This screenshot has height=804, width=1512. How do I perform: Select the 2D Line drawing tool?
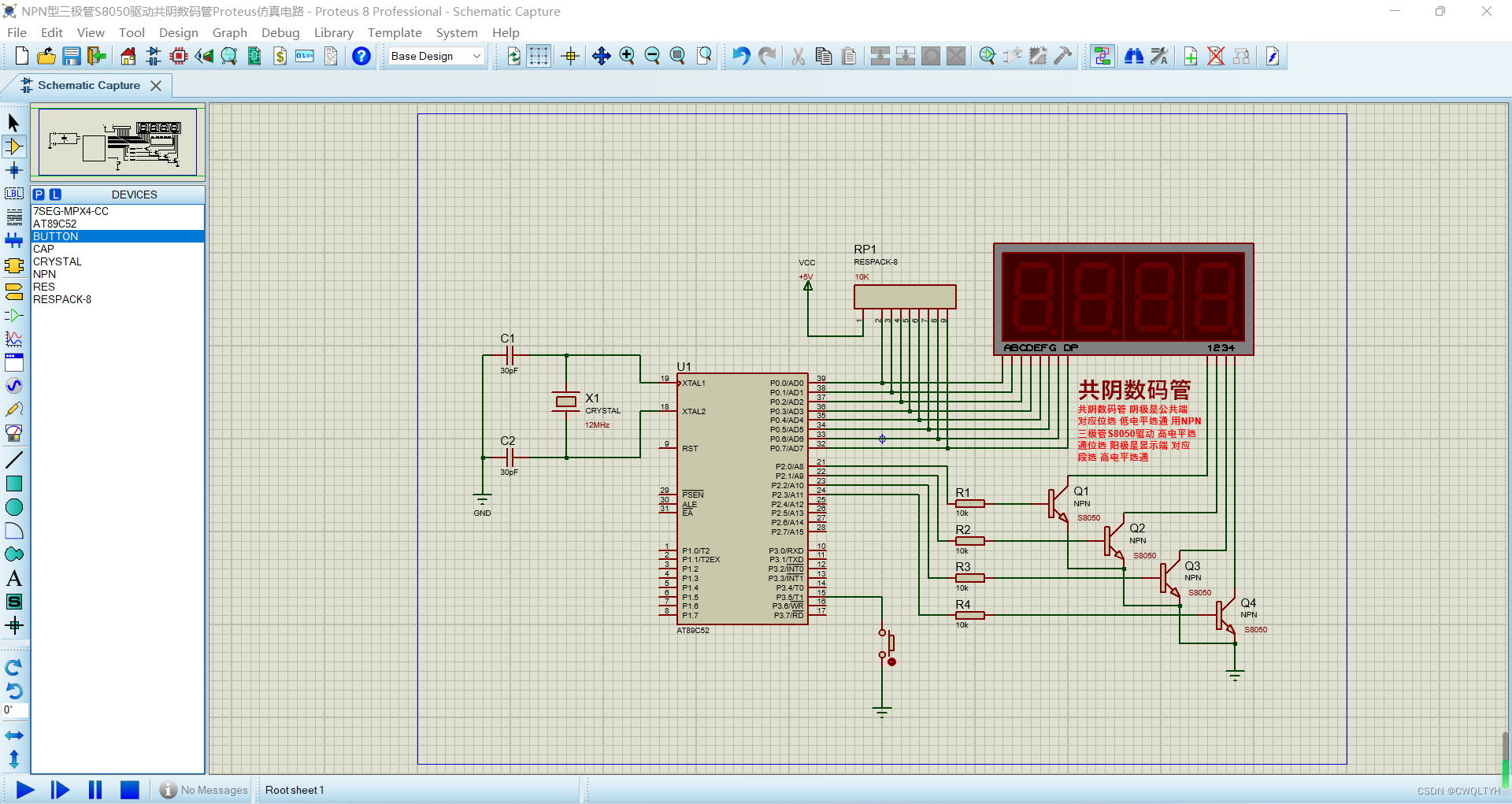point(14,460)
